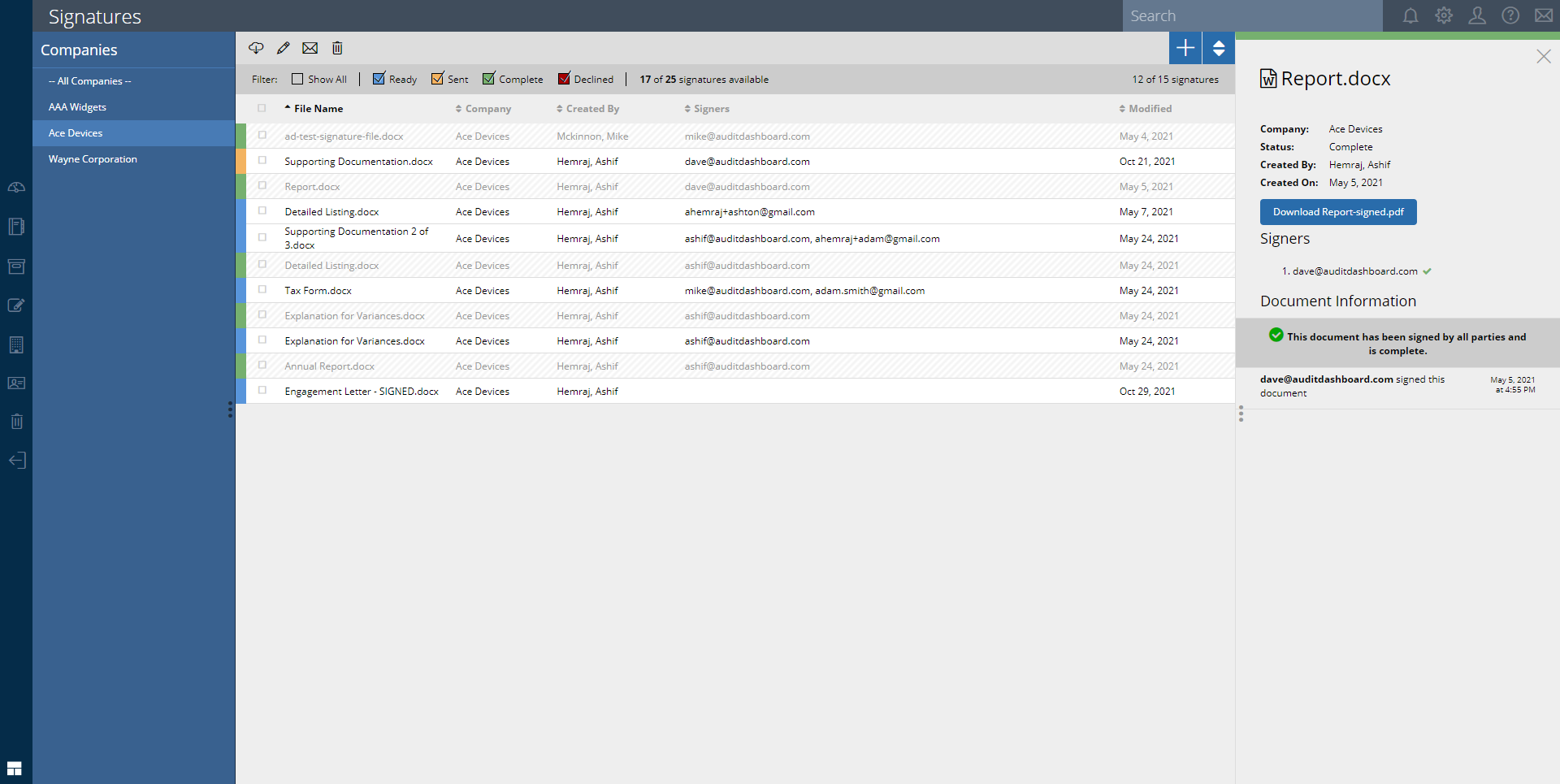This screenshot has width=1560, height=784.
Task: Open the blue sort toggle beside the add button
Action: [x=1218, y=48]
